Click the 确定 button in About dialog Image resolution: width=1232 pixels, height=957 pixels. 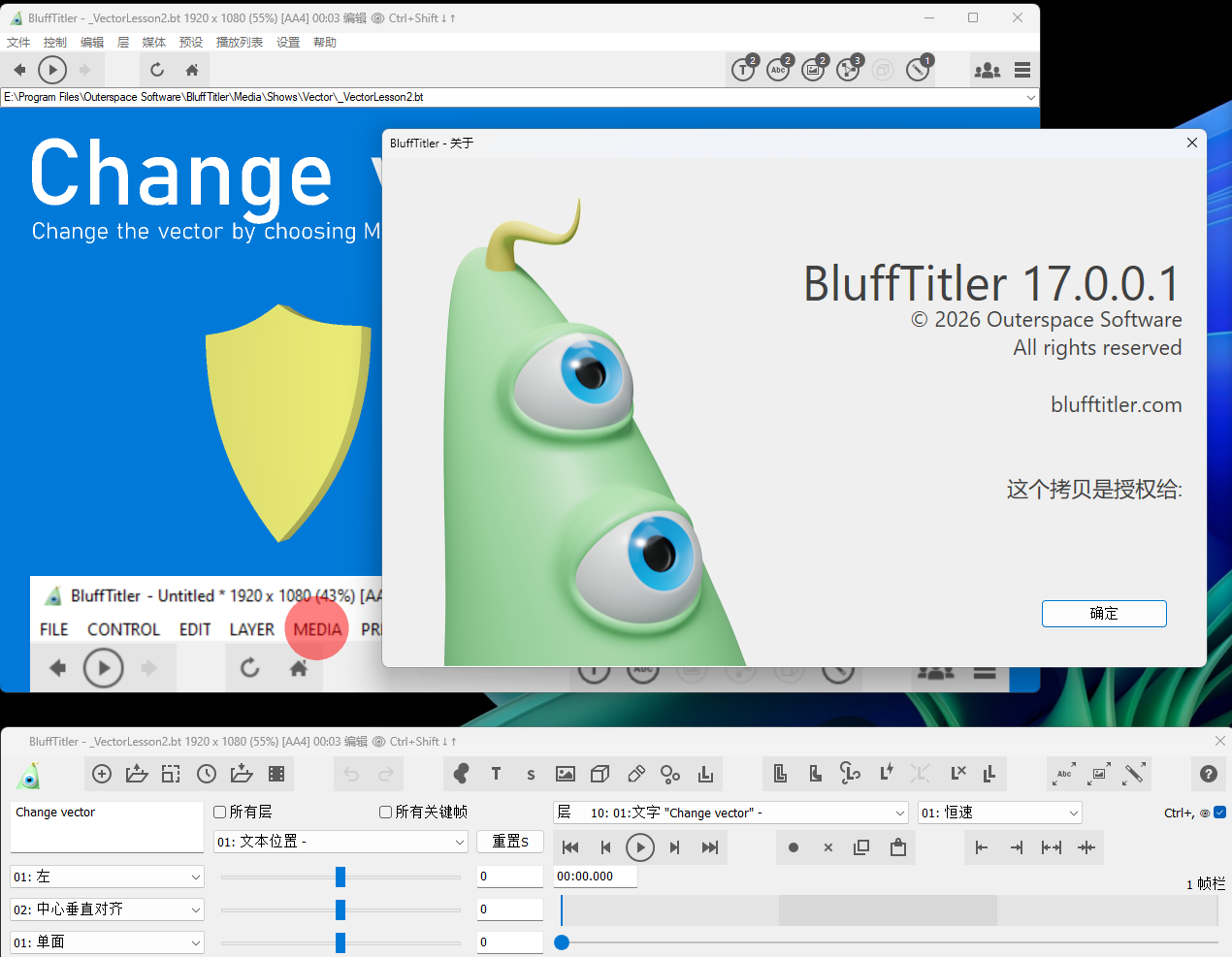1104,614
